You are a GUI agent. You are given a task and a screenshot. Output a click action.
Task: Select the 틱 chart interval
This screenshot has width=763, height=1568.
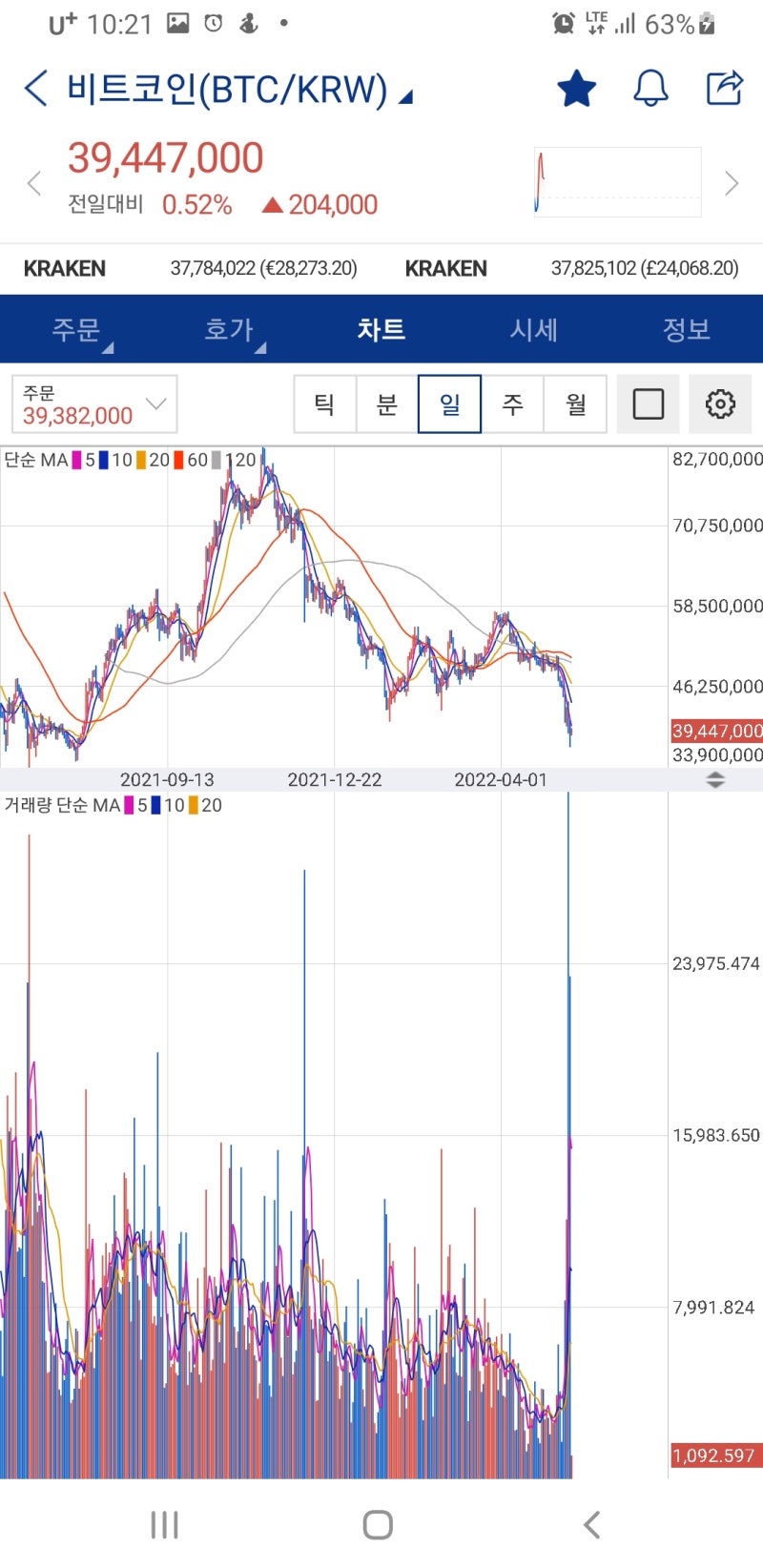tap(324, 404)
